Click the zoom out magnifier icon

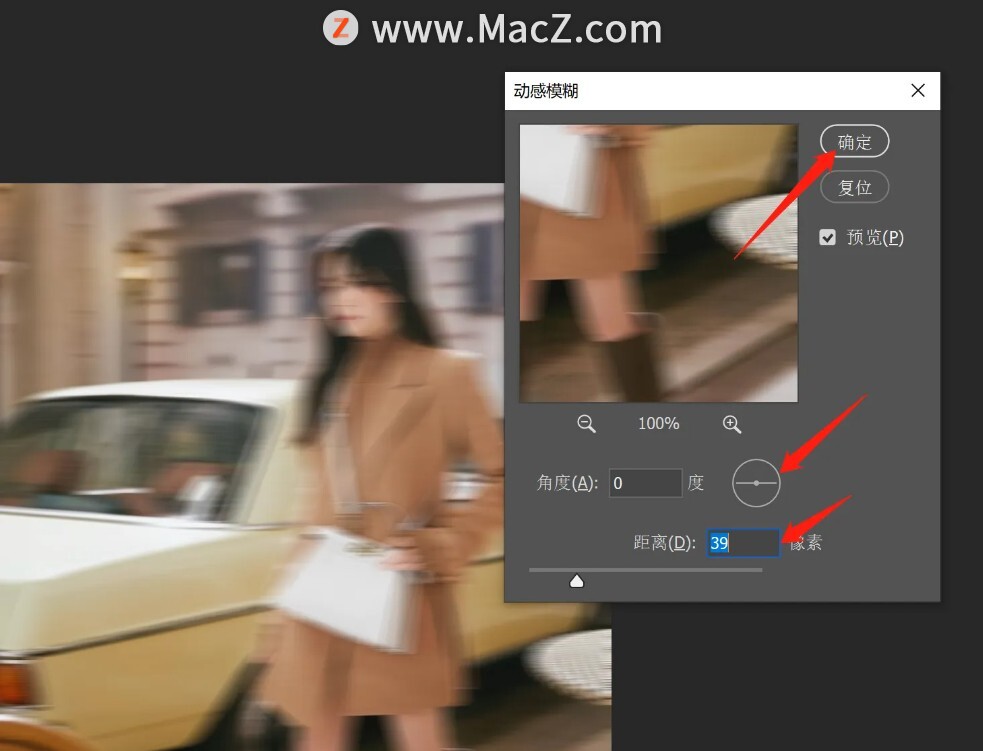(x=586, y=424)
